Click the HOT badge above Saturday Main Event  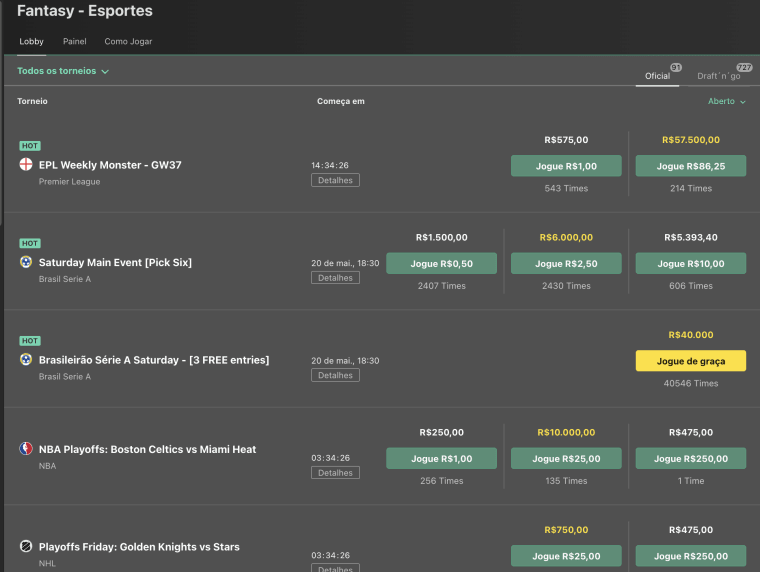(x=30, y=243)
